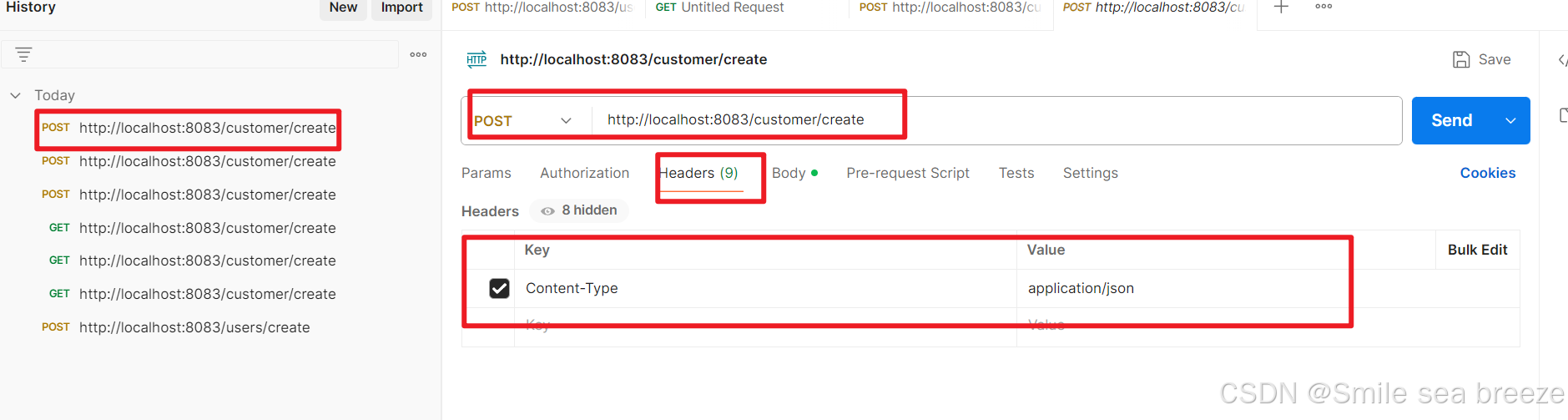
Task: Open history options three-dot menu
Action: (418, 54)
